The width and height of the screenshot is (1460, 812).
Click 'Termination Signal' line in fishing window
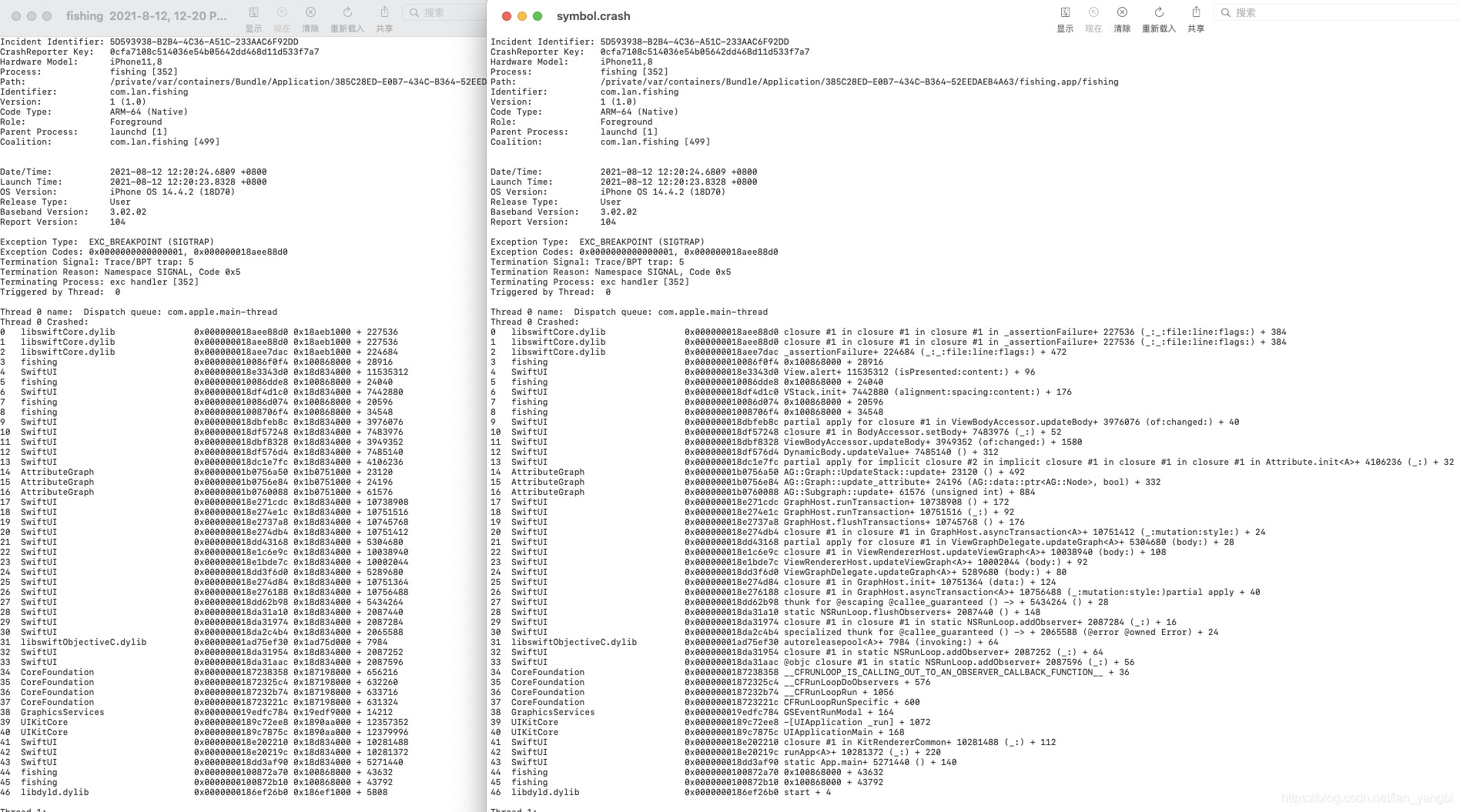pos(97,262)
